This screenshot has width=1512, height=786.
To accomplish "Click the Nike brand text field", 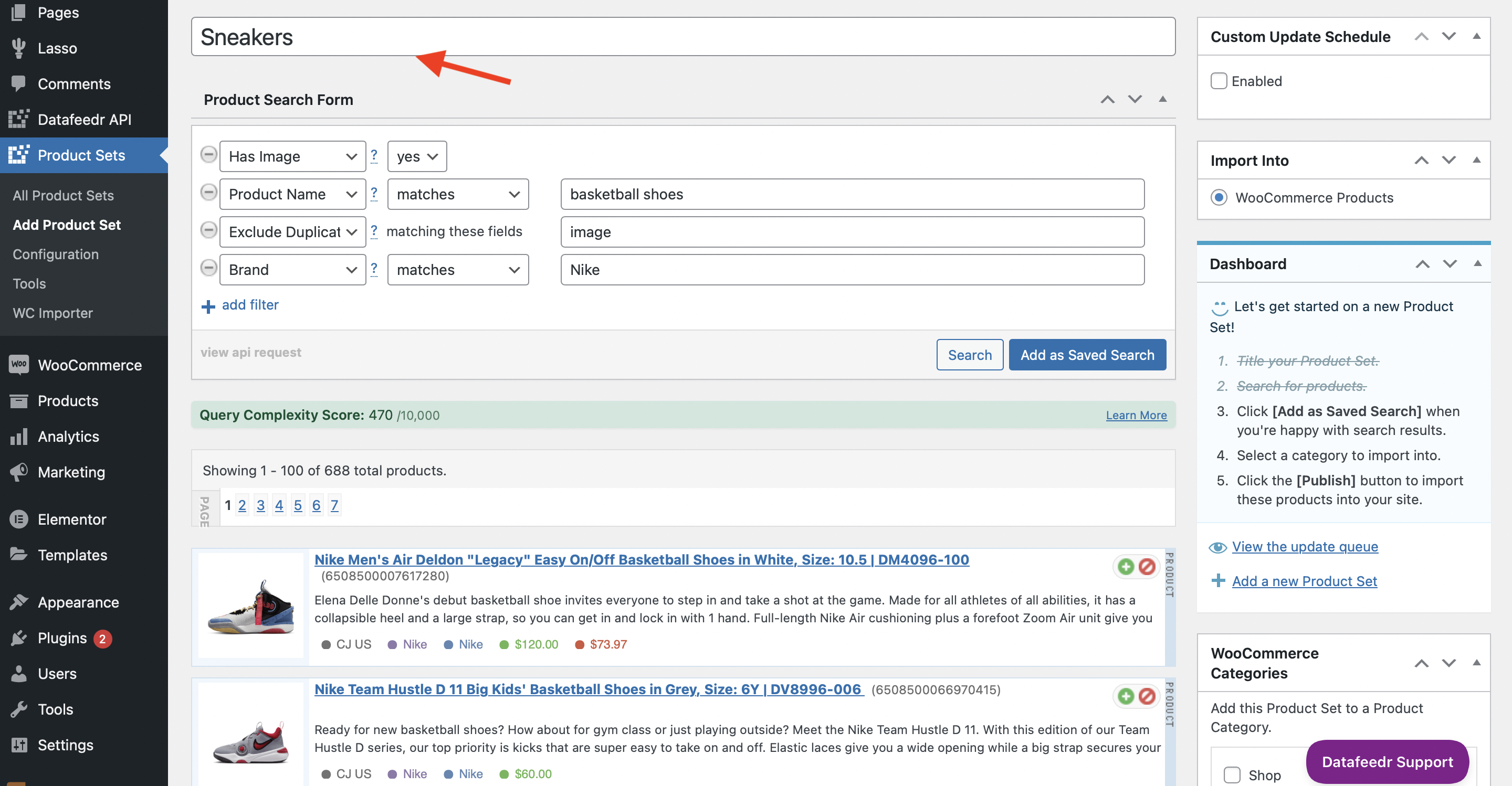I will coord(852,269).
